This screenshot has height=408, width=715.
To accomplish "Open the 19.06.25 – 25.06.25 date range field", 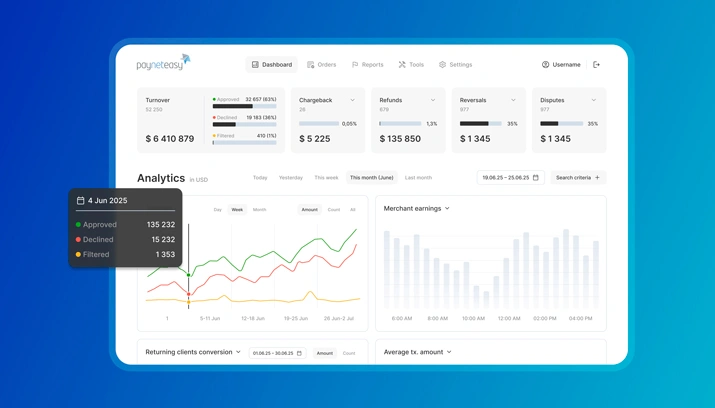I will 511,178.
